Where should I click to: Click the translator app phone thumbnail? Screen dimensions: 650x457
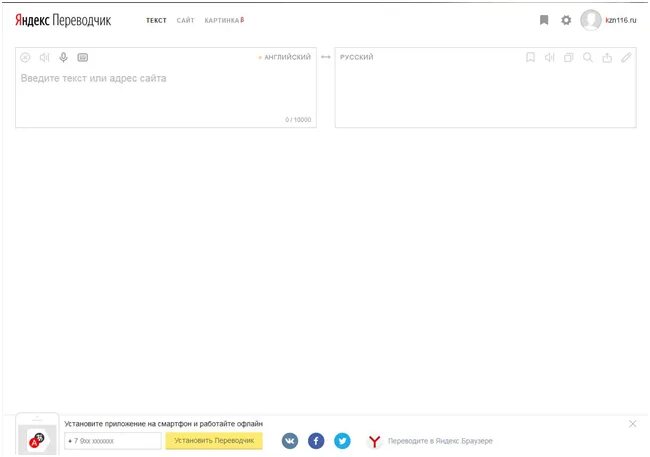pyautogui.click(x=37, y=435)
